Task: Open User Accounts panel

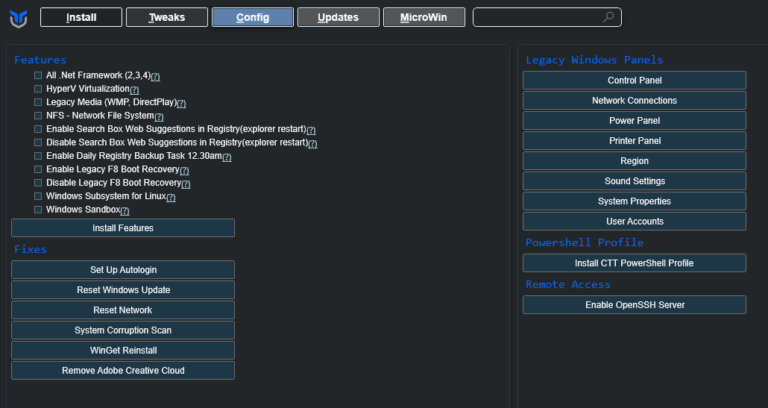Action: 634,221
